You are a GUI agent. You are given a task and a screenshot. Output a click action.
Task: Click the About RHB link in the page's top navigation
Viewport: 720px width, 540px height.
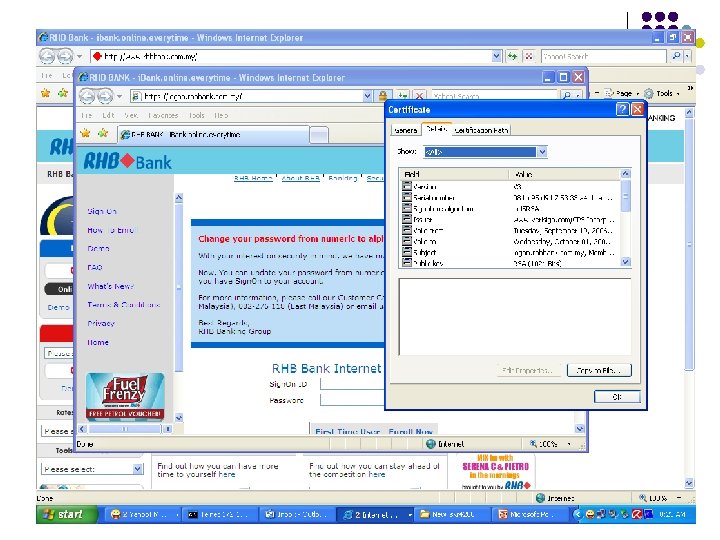pyautogui.click(x=300, y=178)
